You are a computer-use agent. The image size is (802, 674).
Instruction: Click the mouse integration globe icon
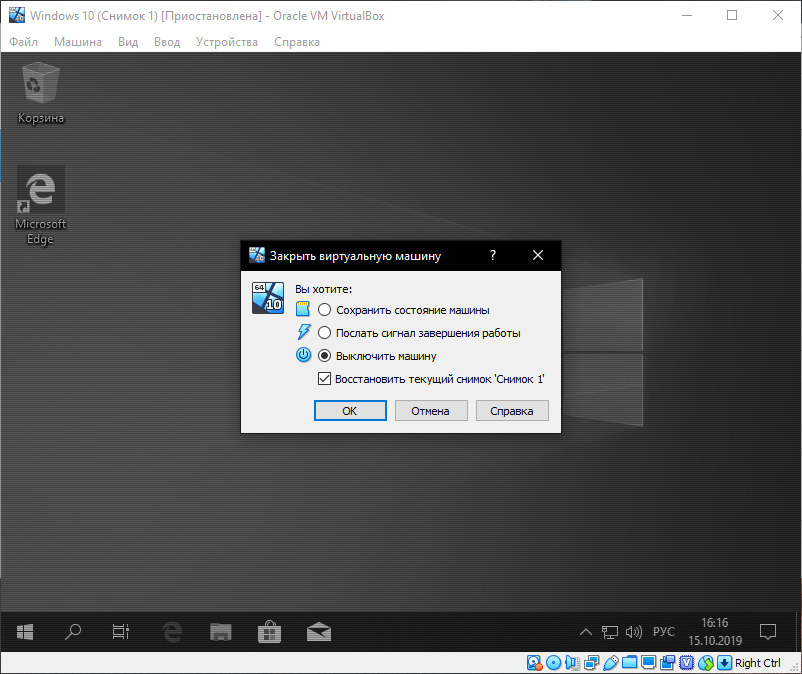point(706,663)
